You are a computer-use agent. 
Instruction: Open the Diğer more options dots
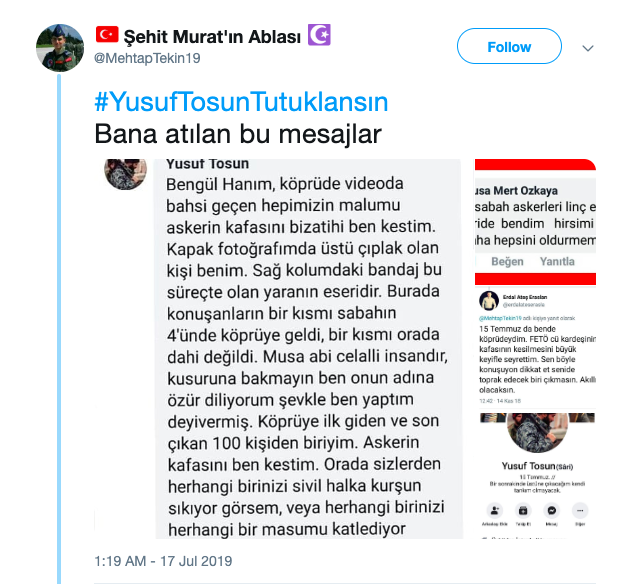tap(580, 510)
